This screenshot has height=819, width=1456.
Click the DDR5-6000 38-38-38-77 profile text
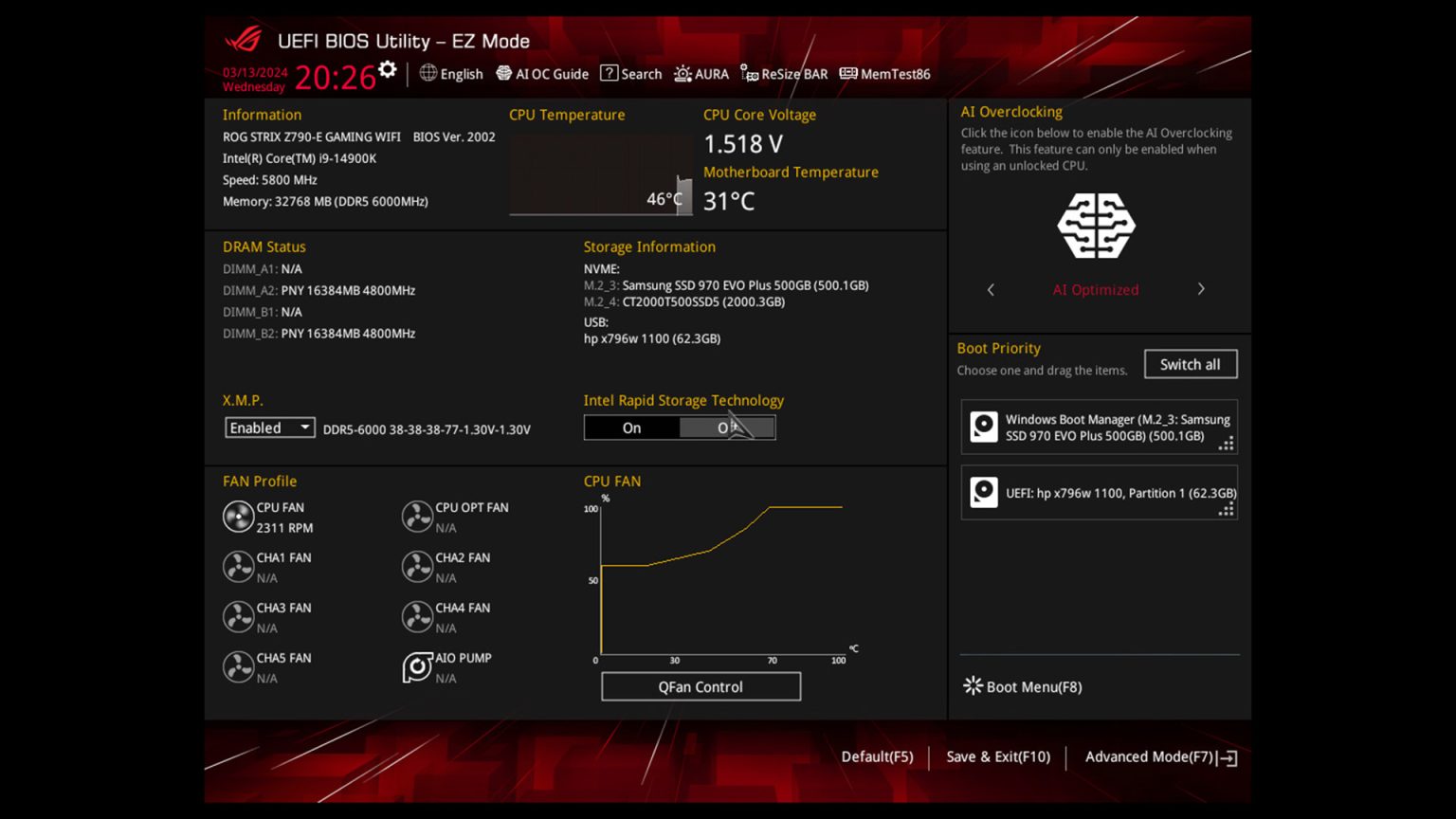point(427,429)
